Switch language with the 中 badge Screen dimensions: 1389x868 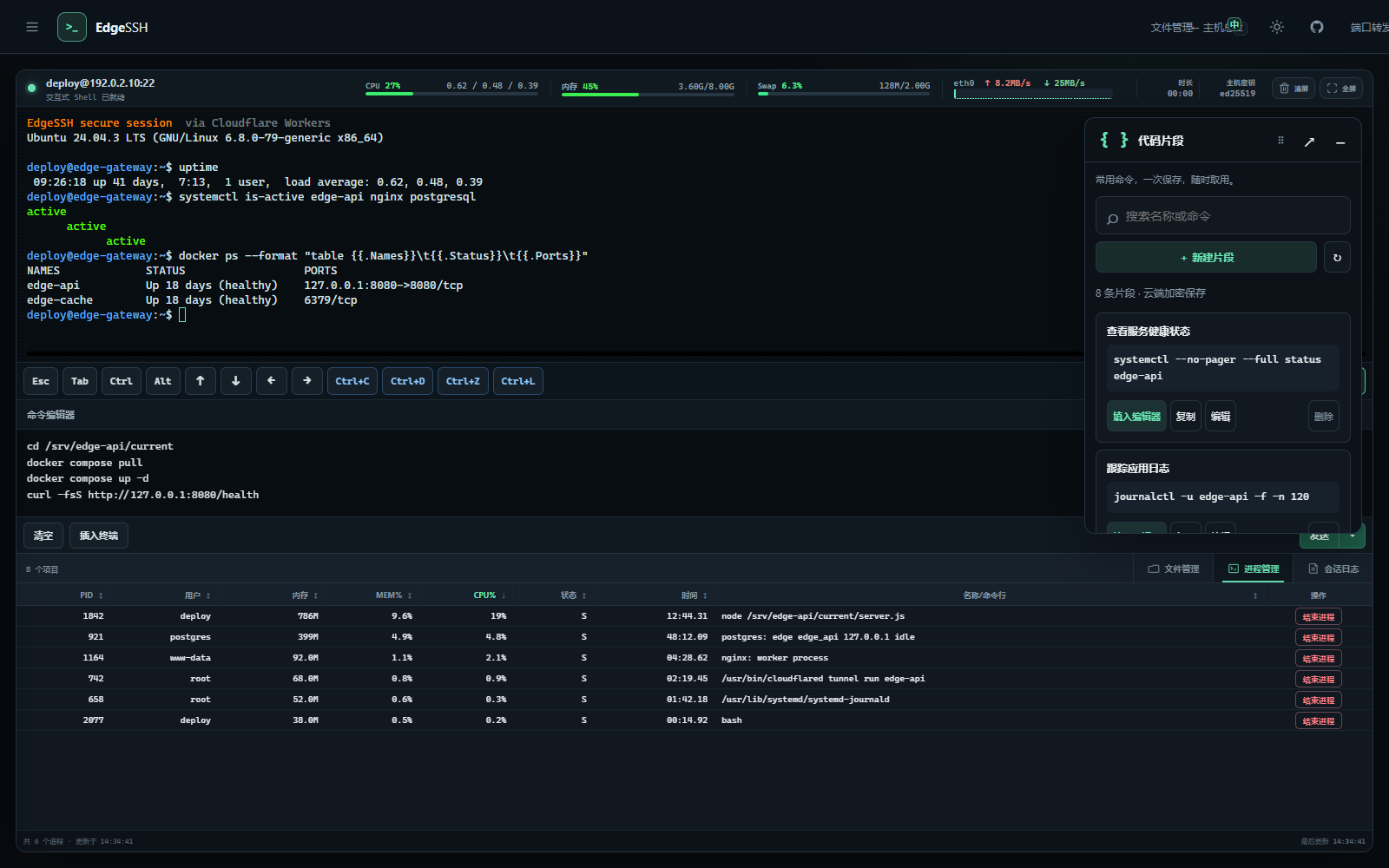[1234, 24]
